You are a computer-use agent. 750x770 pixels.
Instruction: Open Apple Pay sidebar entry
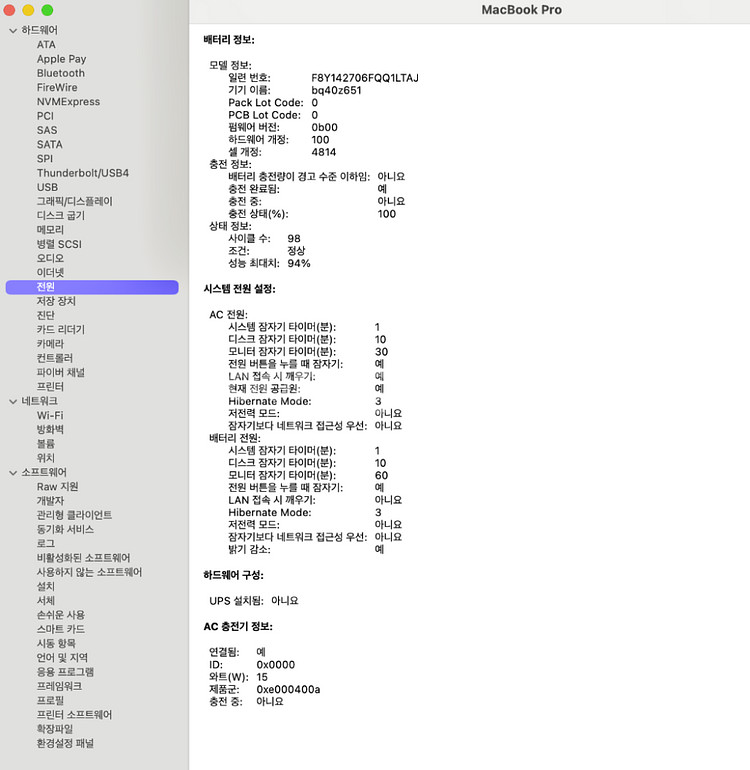tap(61, 59)
